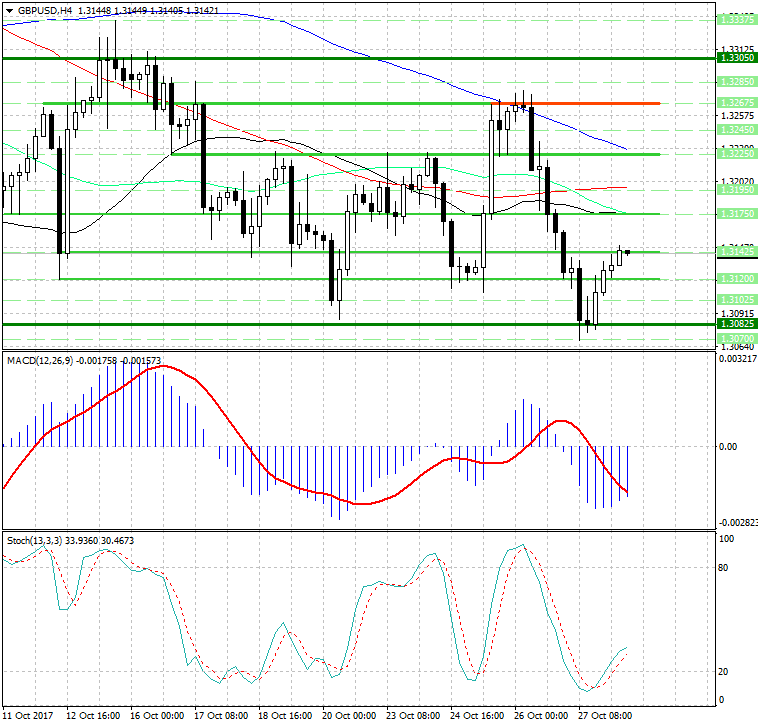Click the 27 Oct 08:00 time label

606,716
